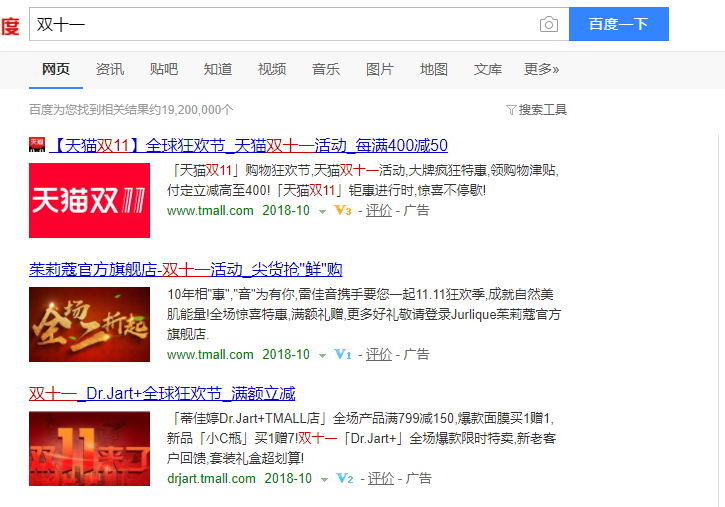The width and height of the screenshot is (725, 507).
Task: Click the camera image search icon
Action: pyautogui.click(x=548, y=25)
